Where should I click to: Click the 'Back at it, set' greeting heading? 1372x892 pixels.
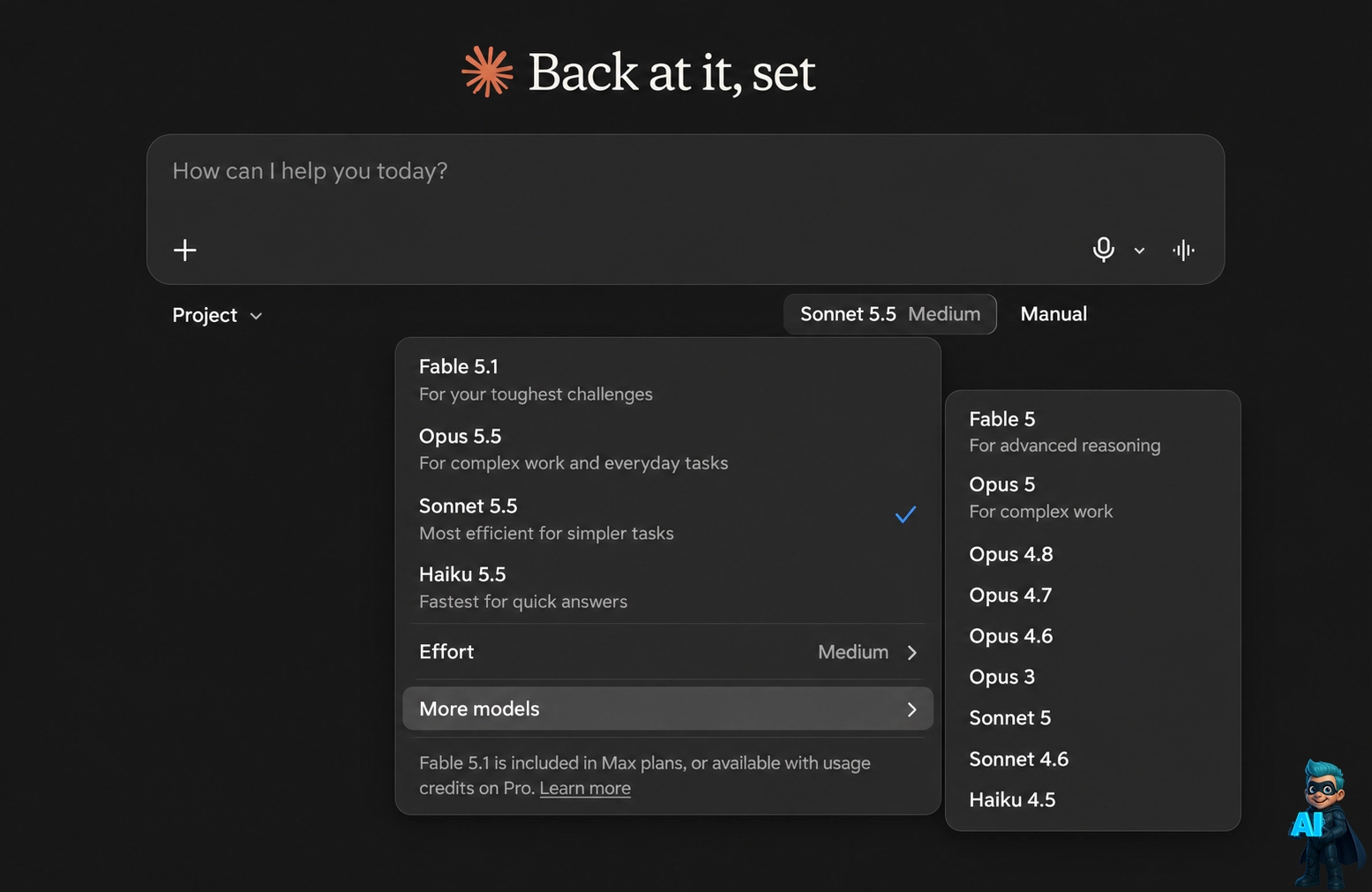tap(671, 72)
